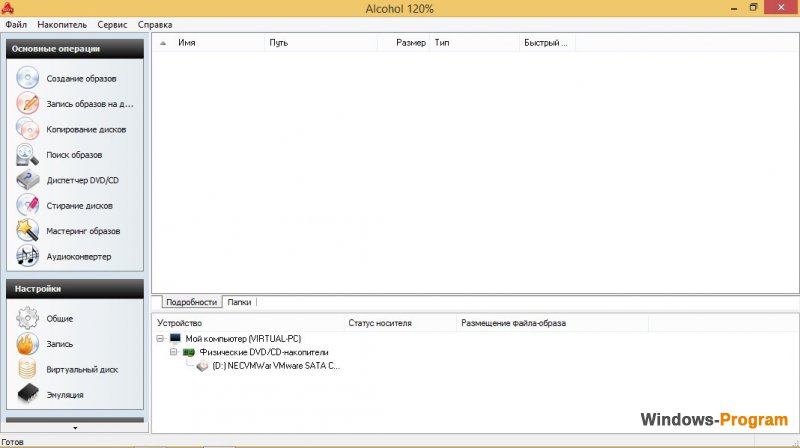Open the Накопитель menu

[62, 24]
